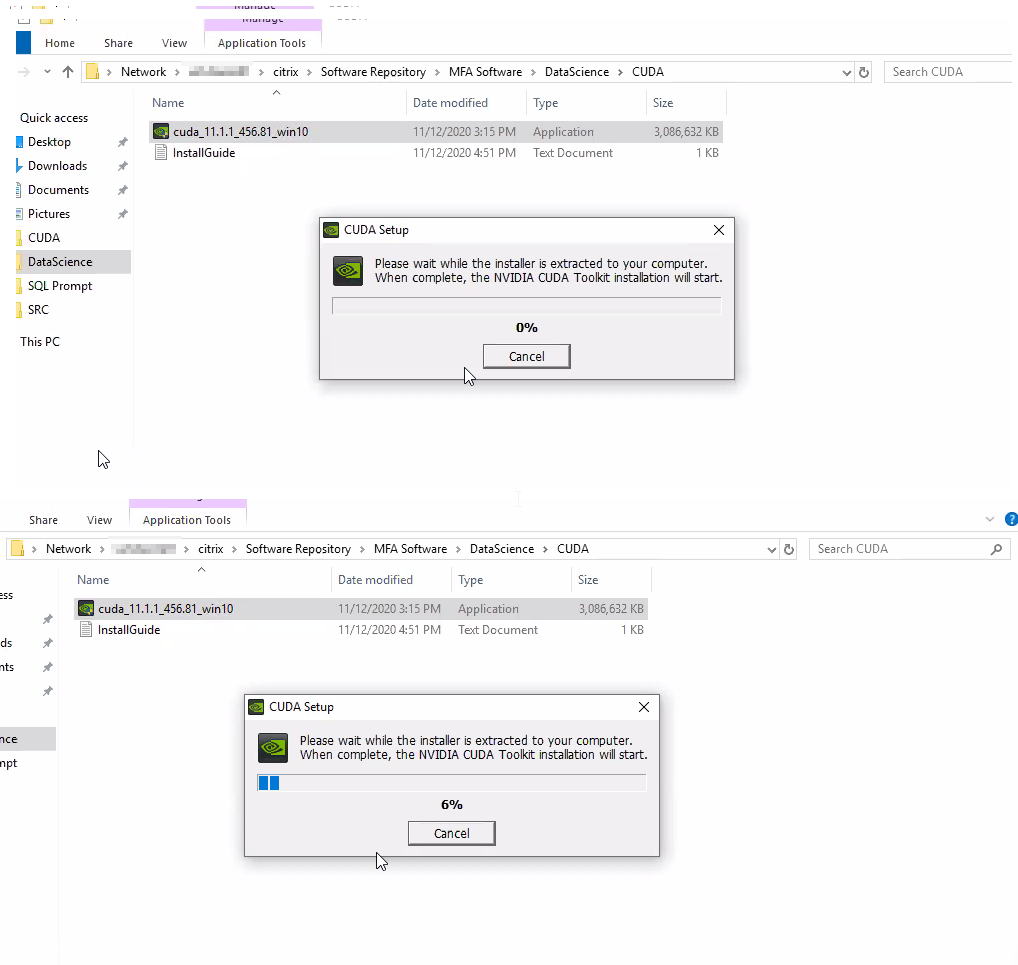The width and height of the screenshot is (1018, 965).
Task: Select cuda_11.1.1_456.81_win10 file name in Explorer behind 0% dialog
Action: (240, 132)
